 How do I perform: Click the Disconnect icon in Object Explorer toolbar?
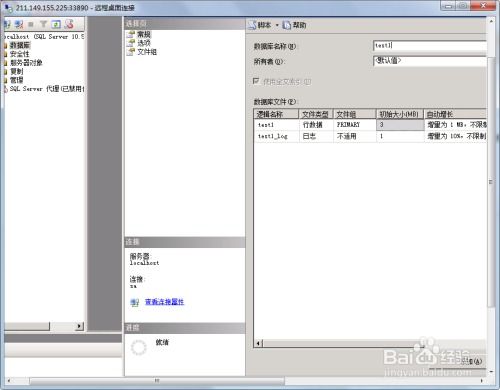[x=19, y=24]
